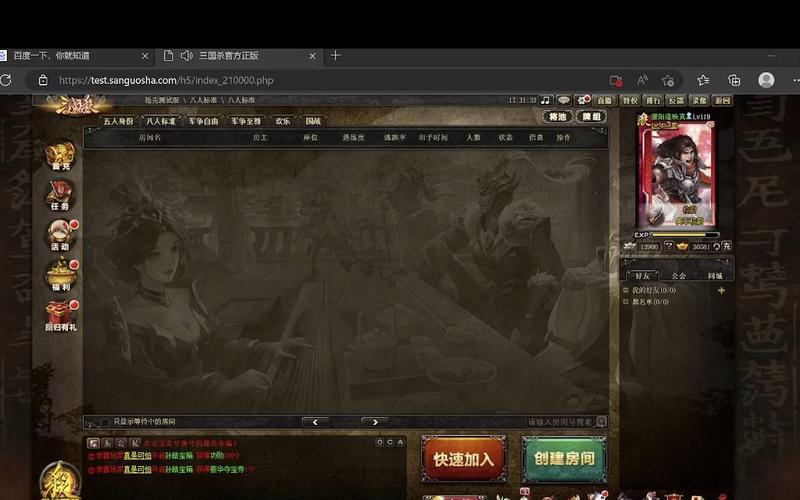Click the 返回 back button

722,101
